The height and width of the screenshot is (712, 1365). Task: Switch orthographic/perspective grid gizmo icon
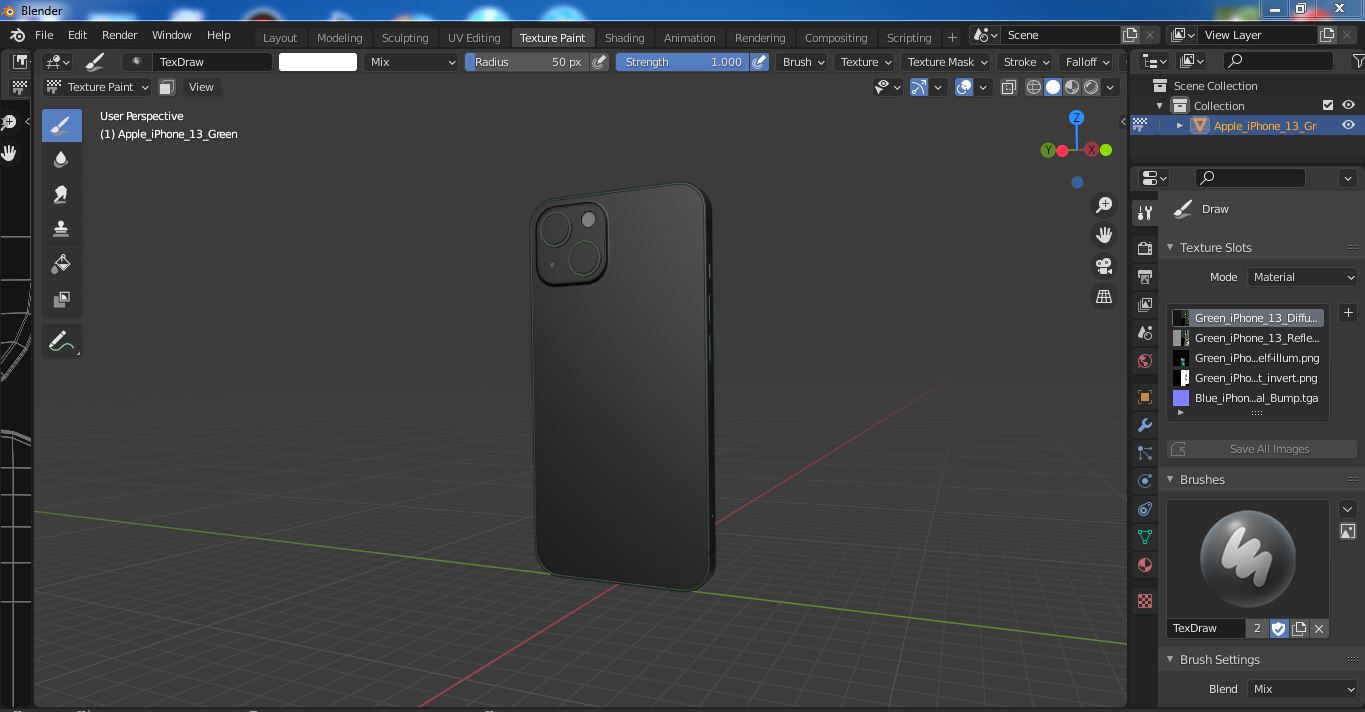point(1104,297)
